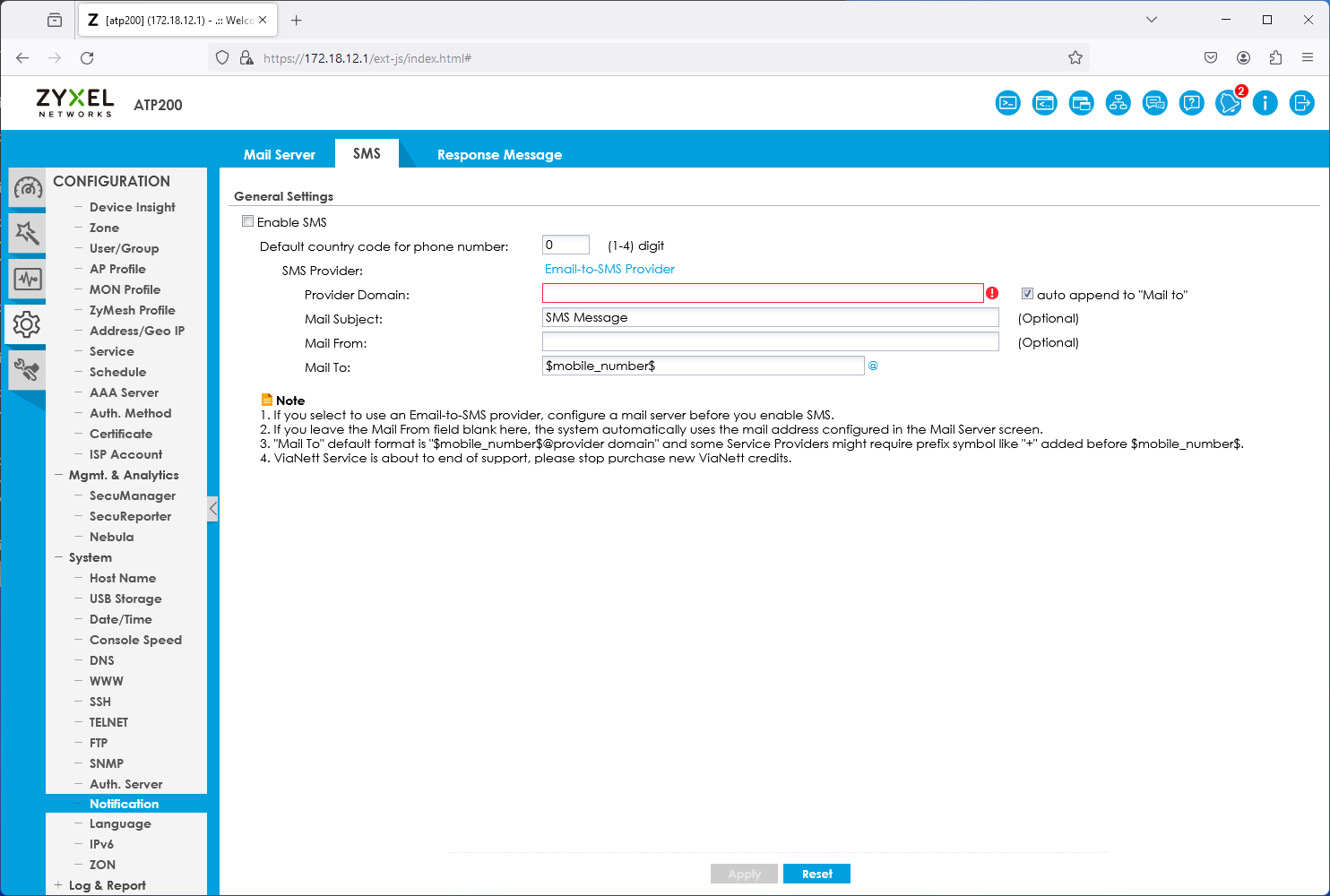The height and width of the screenshot is (896, 1330).
Task: Click the Apply button
Action: click(x=744, y=874)
